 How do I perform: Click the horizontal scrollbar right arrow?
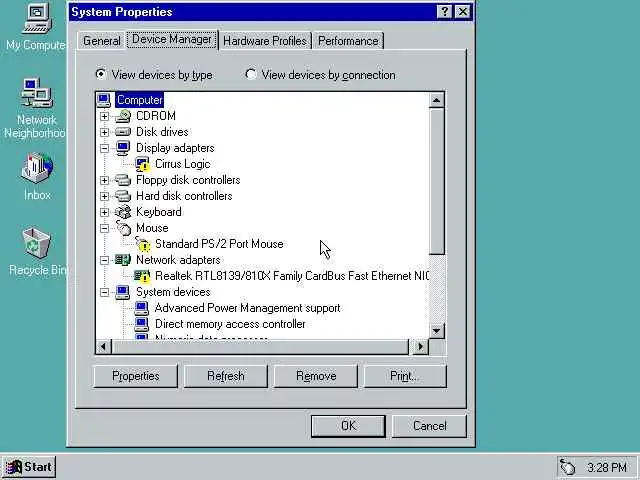coord(420,347)
